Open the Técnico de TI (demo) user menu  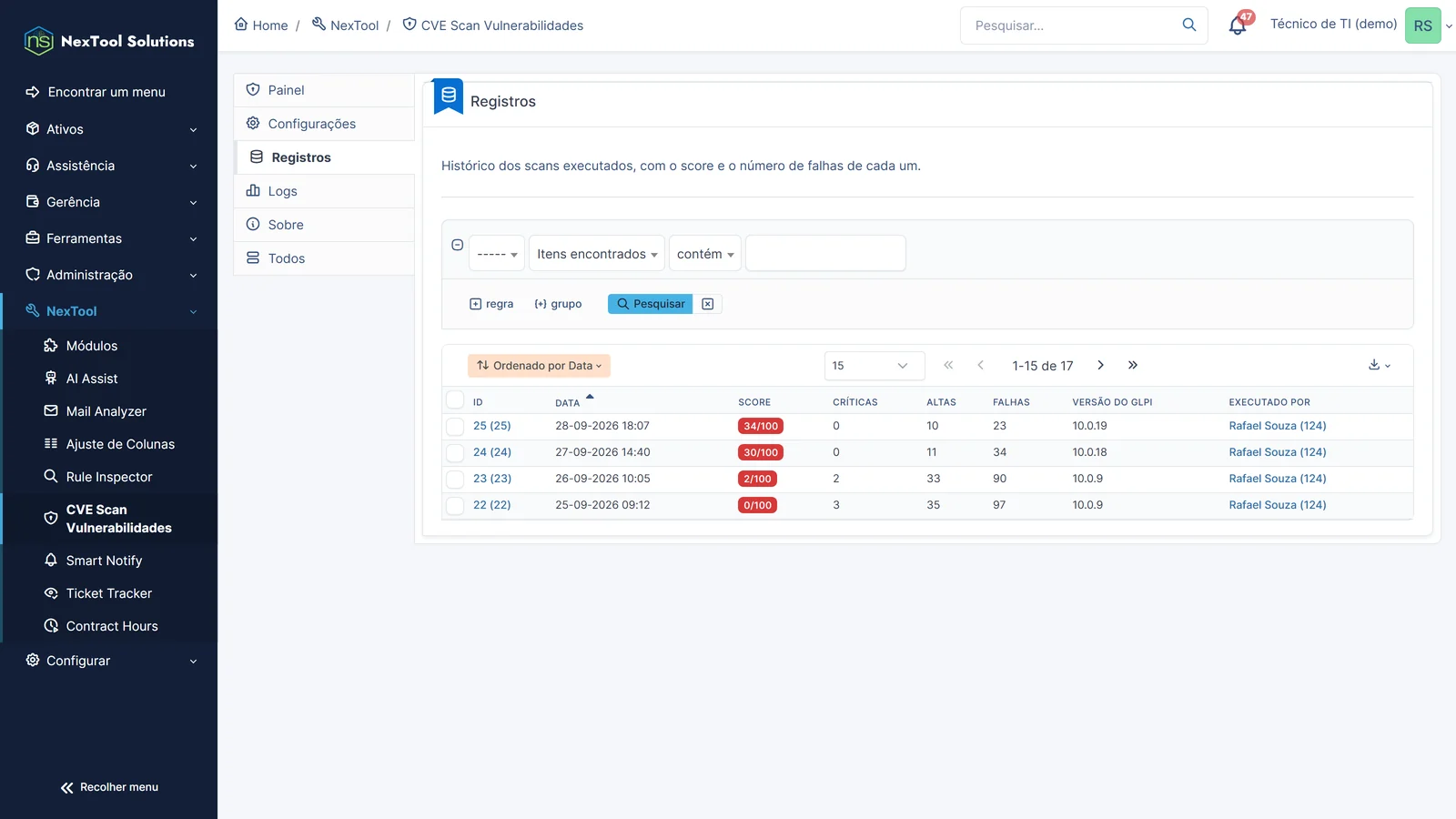pos(1334,25)
